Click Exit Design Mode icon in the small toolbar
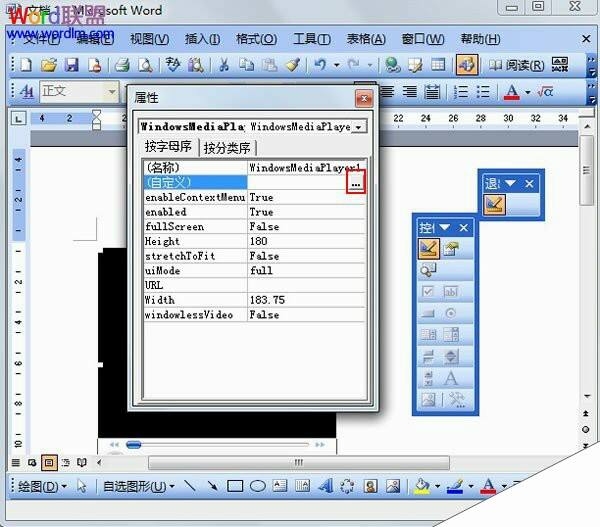The image size is (600, 527). [494, 204]
